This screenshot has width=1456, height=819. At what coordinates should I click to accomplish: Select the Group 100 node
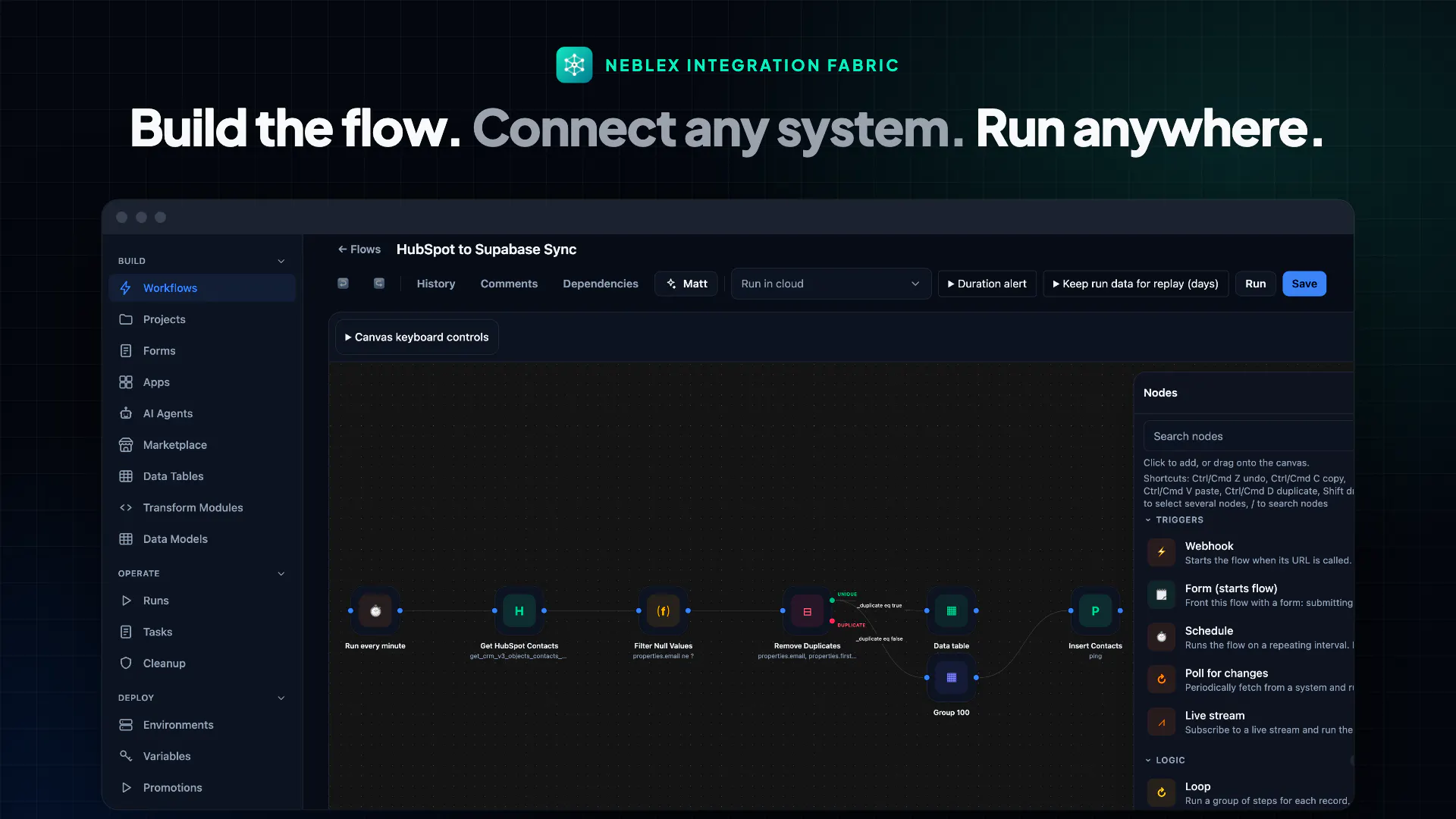pyautogui.click(x=952, y=678)
